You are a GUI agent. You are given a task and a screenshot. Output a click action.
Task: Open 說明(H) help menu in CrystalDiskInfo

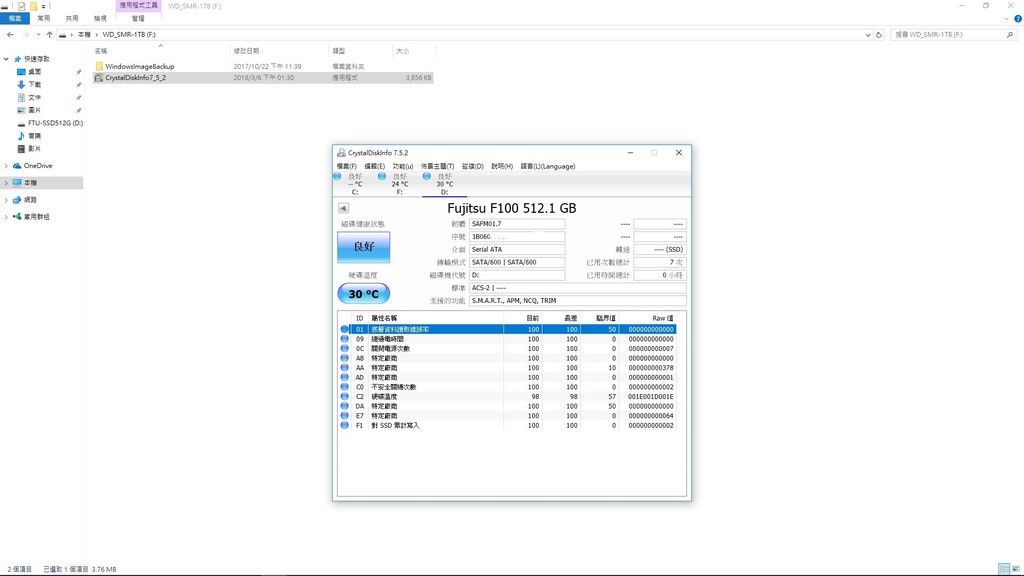pyautogui.click(x=502, y=167)
